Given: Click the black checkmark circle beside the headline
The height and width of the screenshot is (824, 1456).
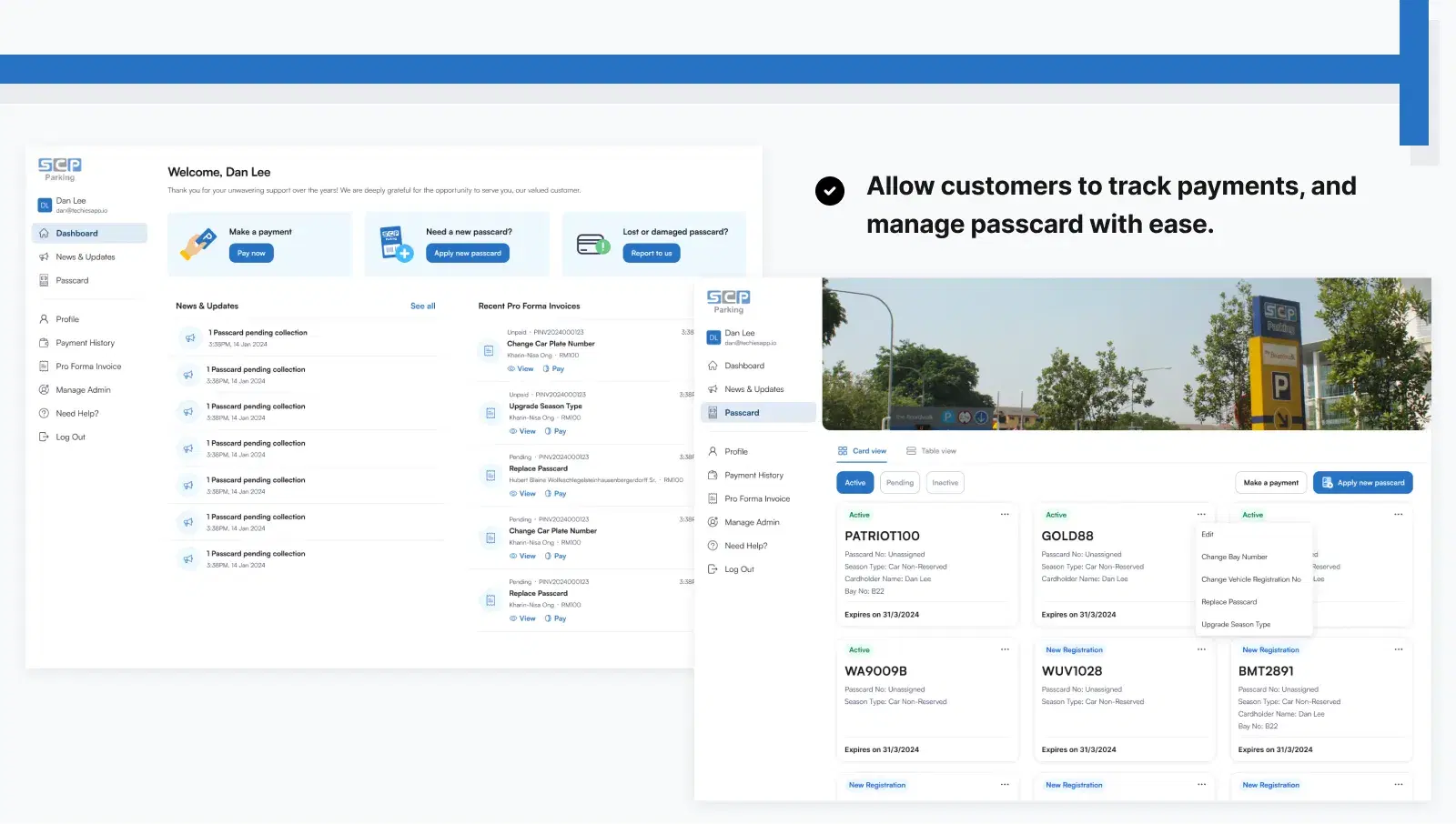Looking at the screenshot, I should coord(829,191).
